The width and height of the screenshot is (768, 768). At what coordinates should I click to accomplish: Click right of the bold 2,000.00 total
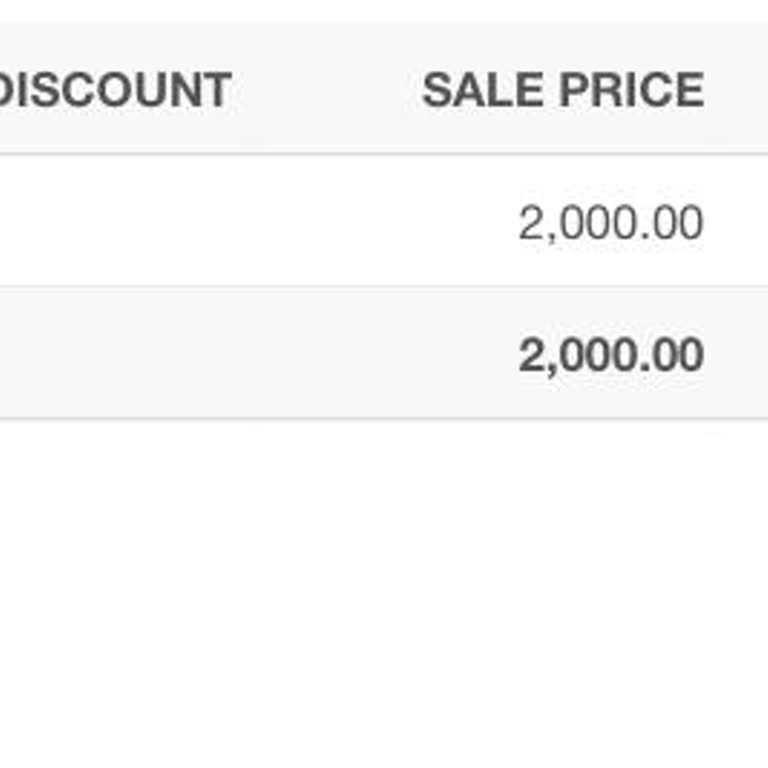(738, 355)
